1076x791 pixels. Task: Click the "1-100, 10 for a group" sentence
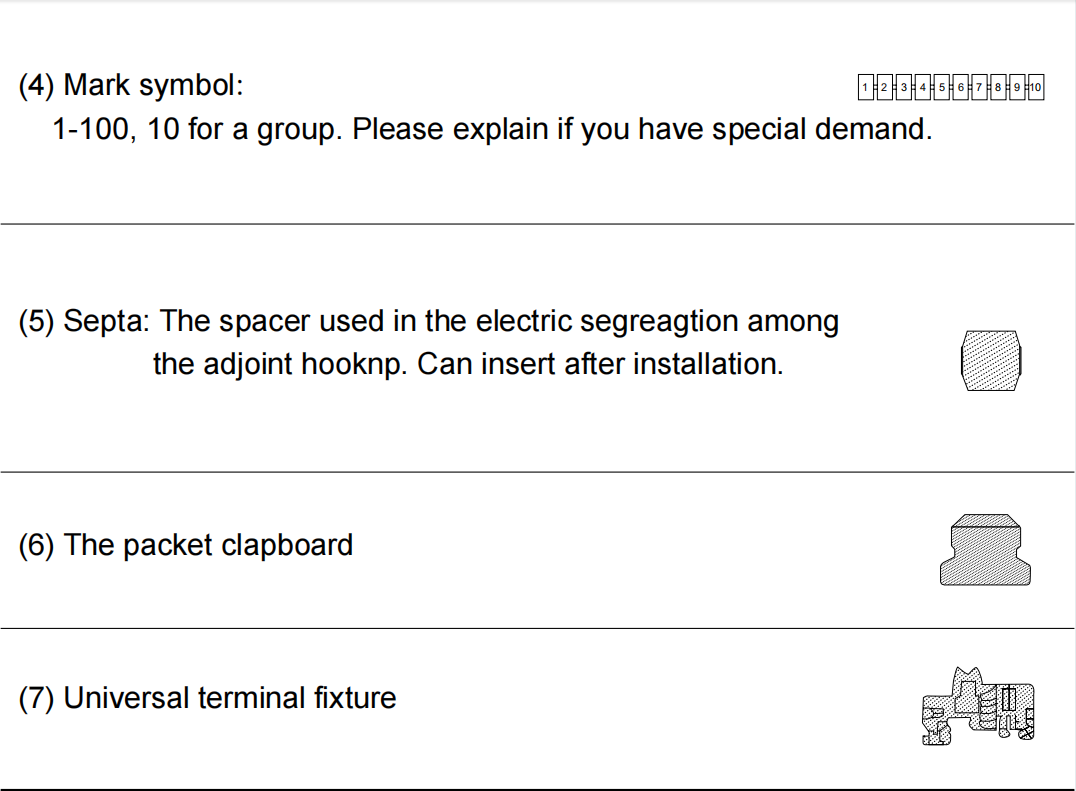pyautogui.click(x=197, y=129)
